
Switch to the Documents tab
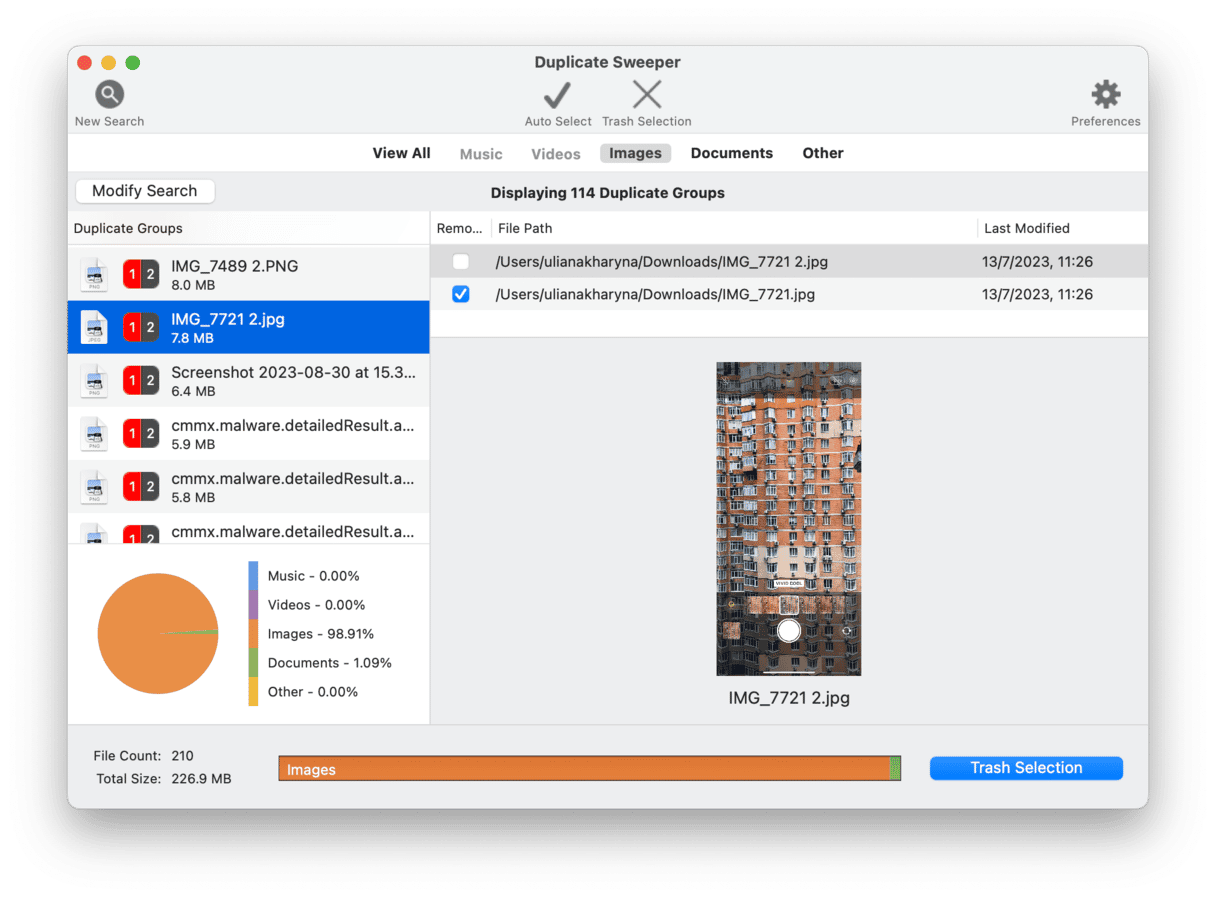[x=731, y=153]
